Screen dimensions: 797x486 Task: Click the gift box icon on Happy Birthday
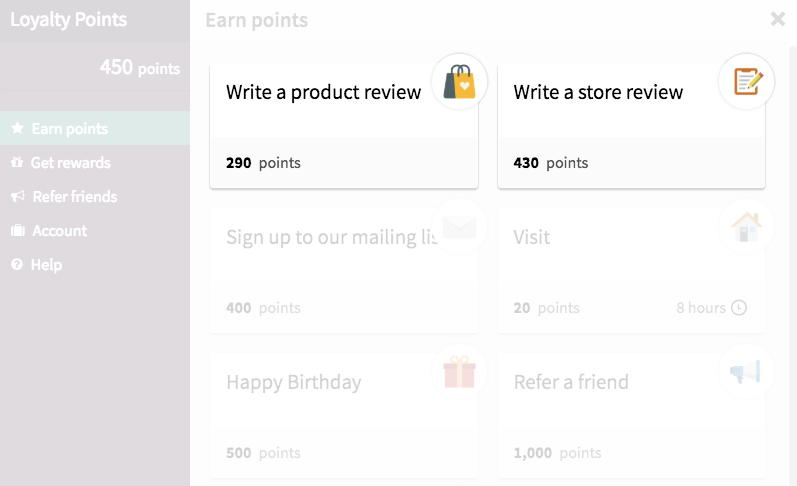tap(459, 372)
